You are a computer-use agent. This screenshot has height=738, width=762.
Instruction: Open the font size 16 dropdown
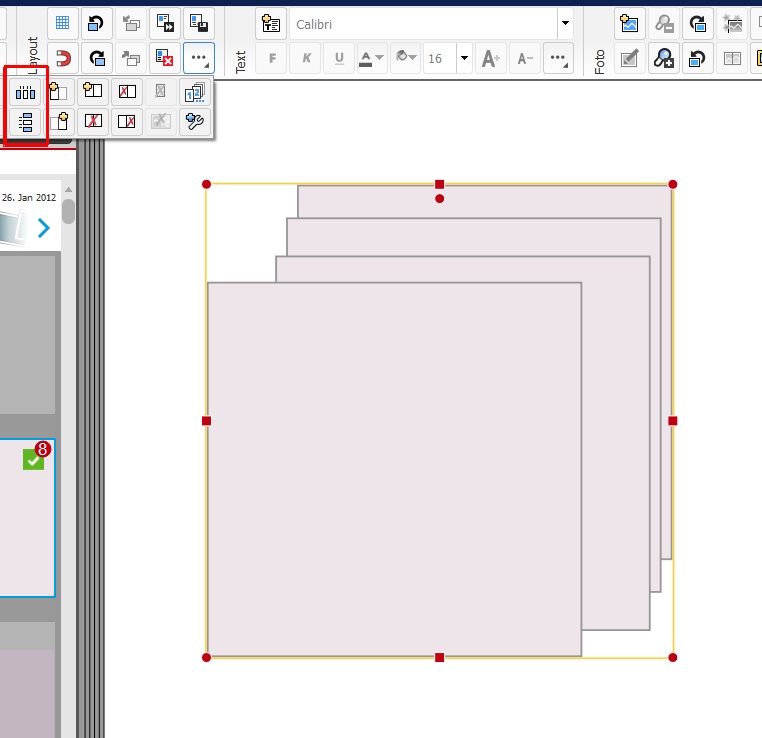click(464, 59)
